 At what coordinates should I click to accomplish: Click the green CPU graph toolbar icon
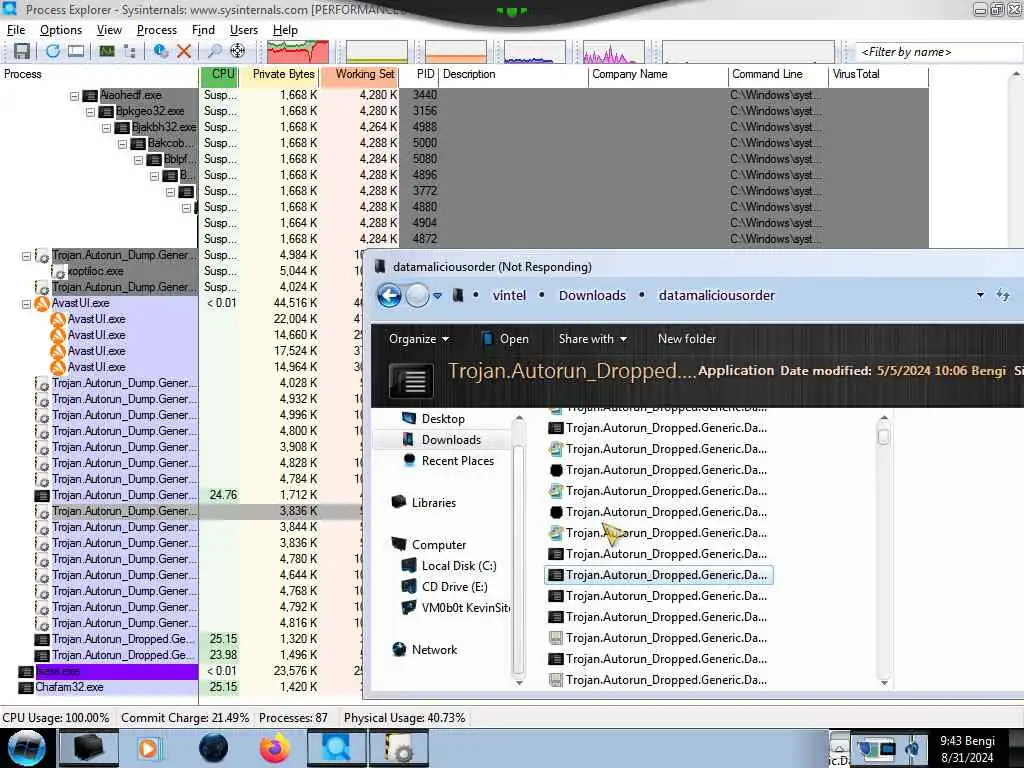pyautogui.click(x=106, y=51)
